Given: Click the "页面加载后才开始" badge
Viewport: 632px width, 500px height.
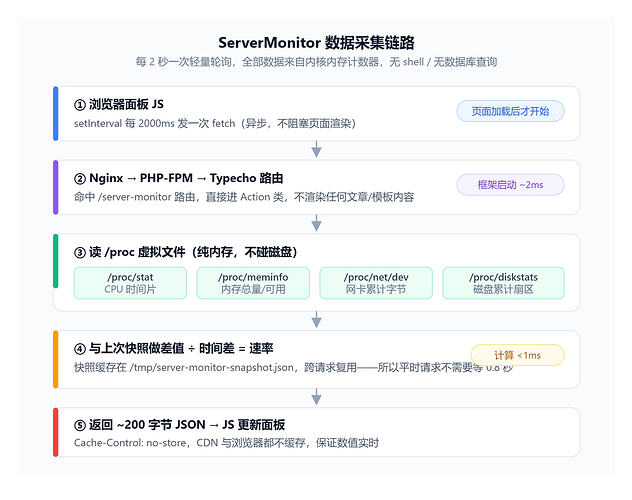Looking at the screenshot, I should tap(510, 111).
